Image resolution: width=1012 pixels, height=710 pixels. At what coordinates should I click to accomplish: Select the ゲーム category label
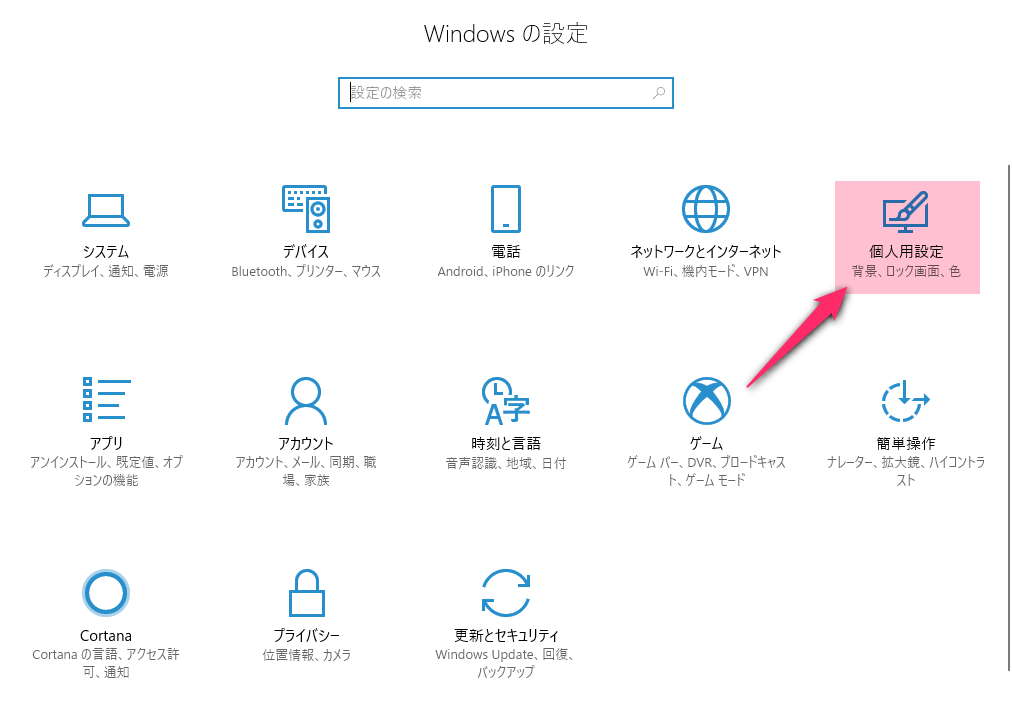coord(707,443)
